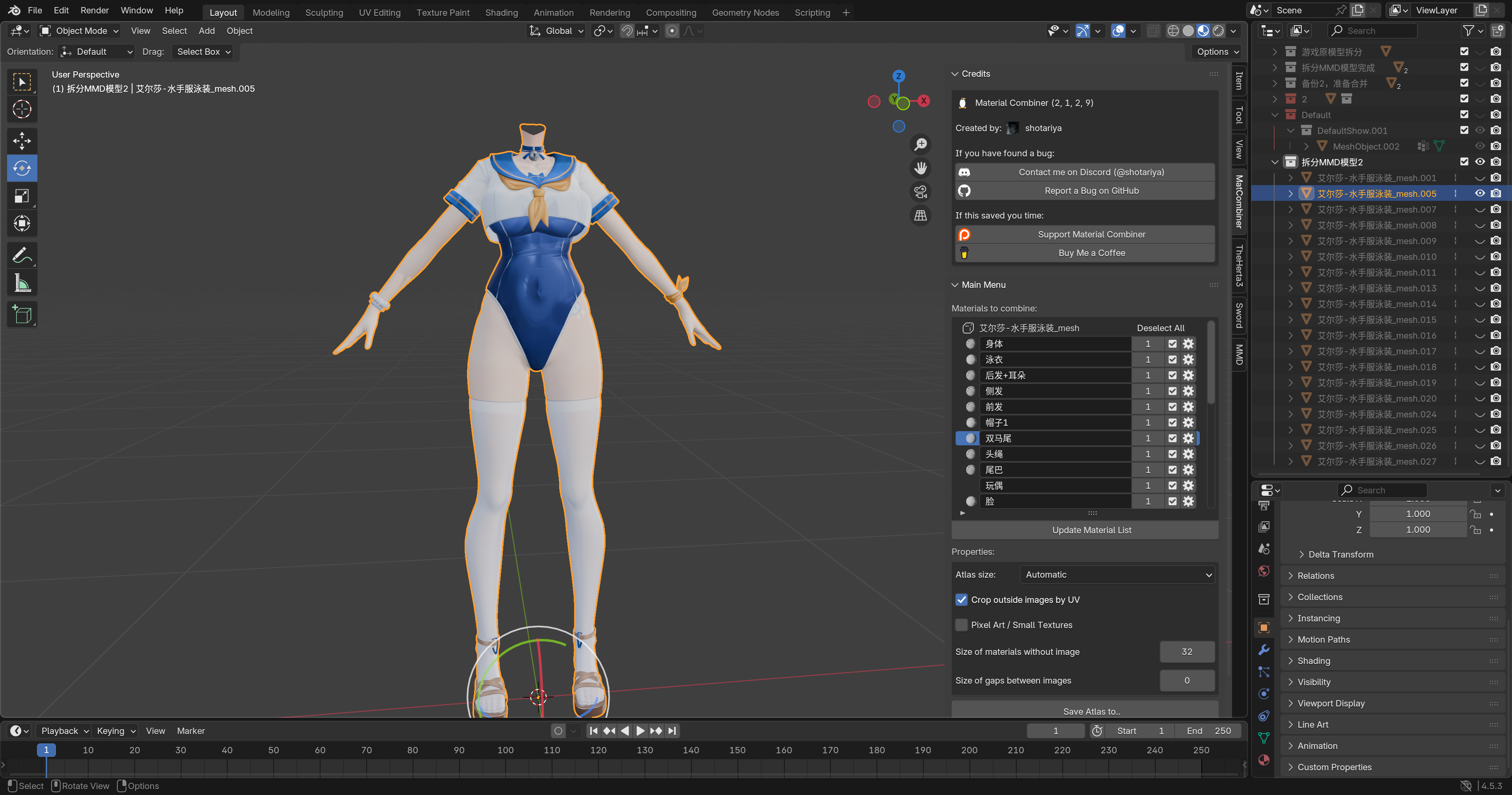The height and width of the screenshot is (795, 1512).
Task: Open the Atlas size Automatic dropdown
Action: click(1117, 574)
